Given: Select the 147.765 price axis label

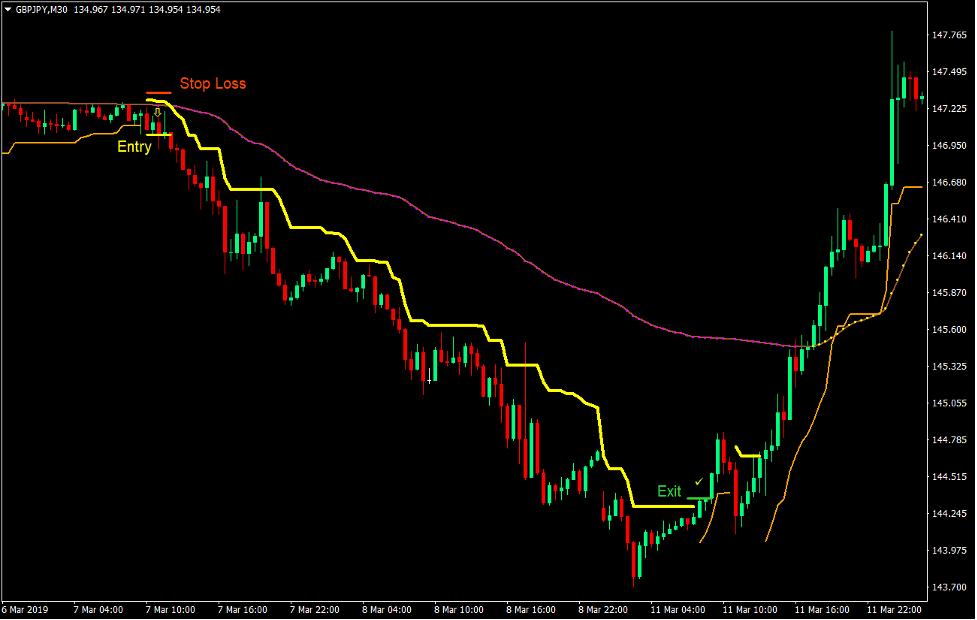Looking at the screenshot, I should point(950,33).
